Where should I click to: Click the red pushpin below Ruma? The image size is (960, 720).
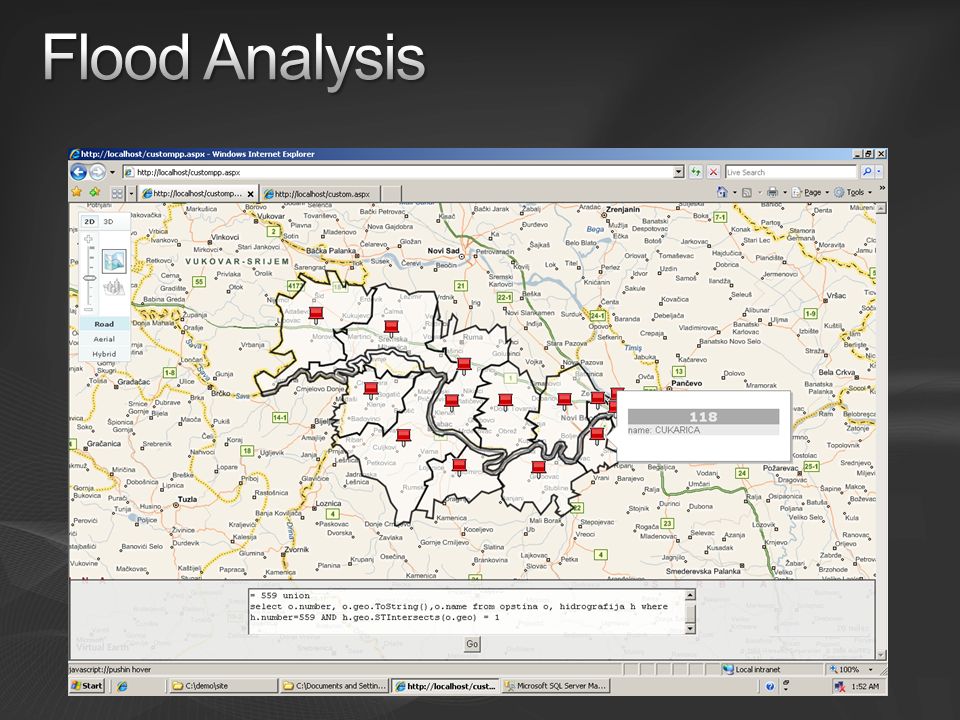pos(463,366)
